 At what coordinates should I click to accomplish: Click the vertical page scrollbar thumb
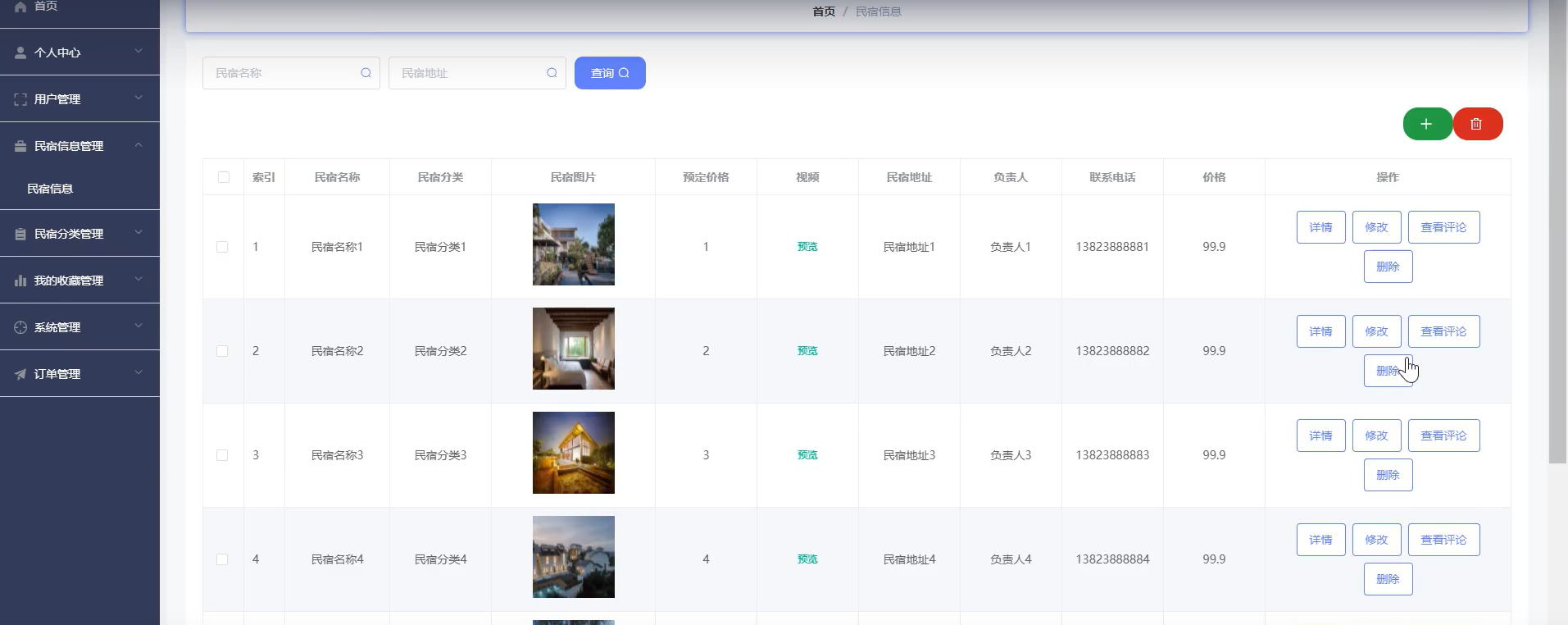pyautogui.click(x=1557, y=232)
